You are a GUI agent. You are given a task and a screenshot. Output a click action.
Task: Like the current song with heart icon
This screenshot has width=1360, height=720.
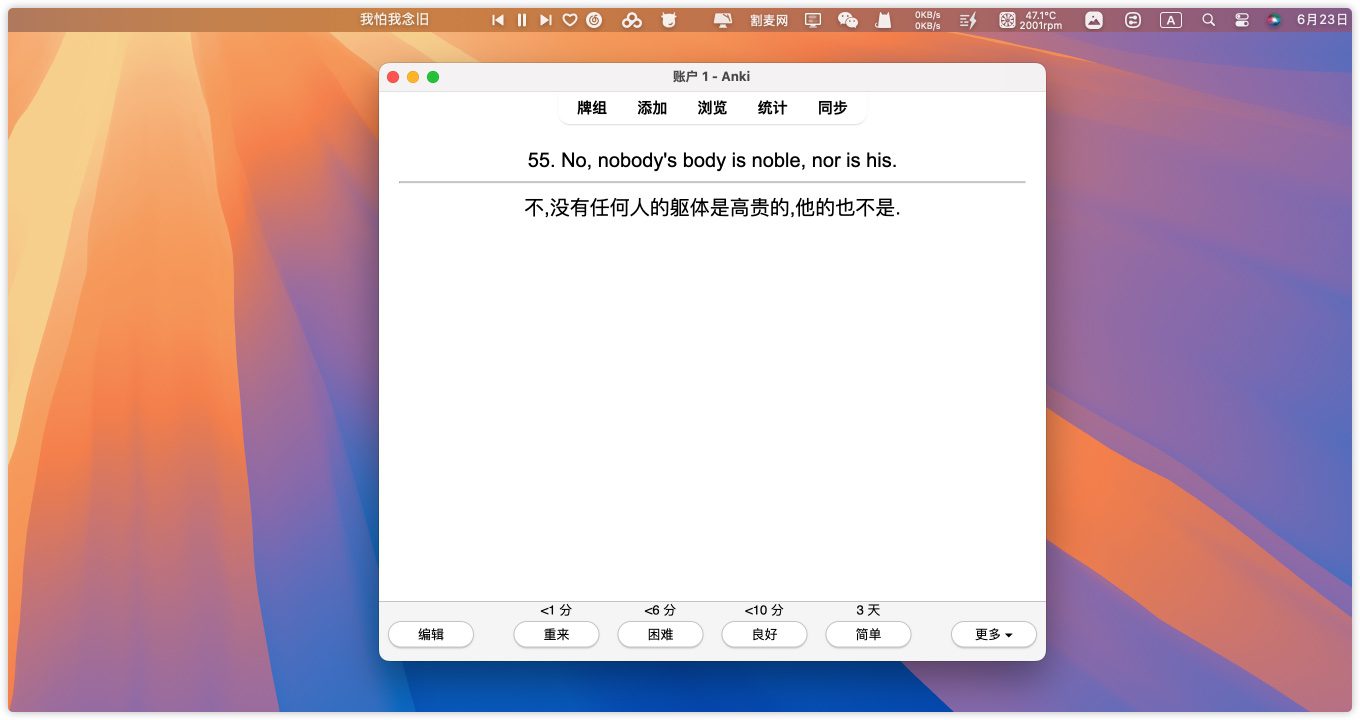point(570,20)
